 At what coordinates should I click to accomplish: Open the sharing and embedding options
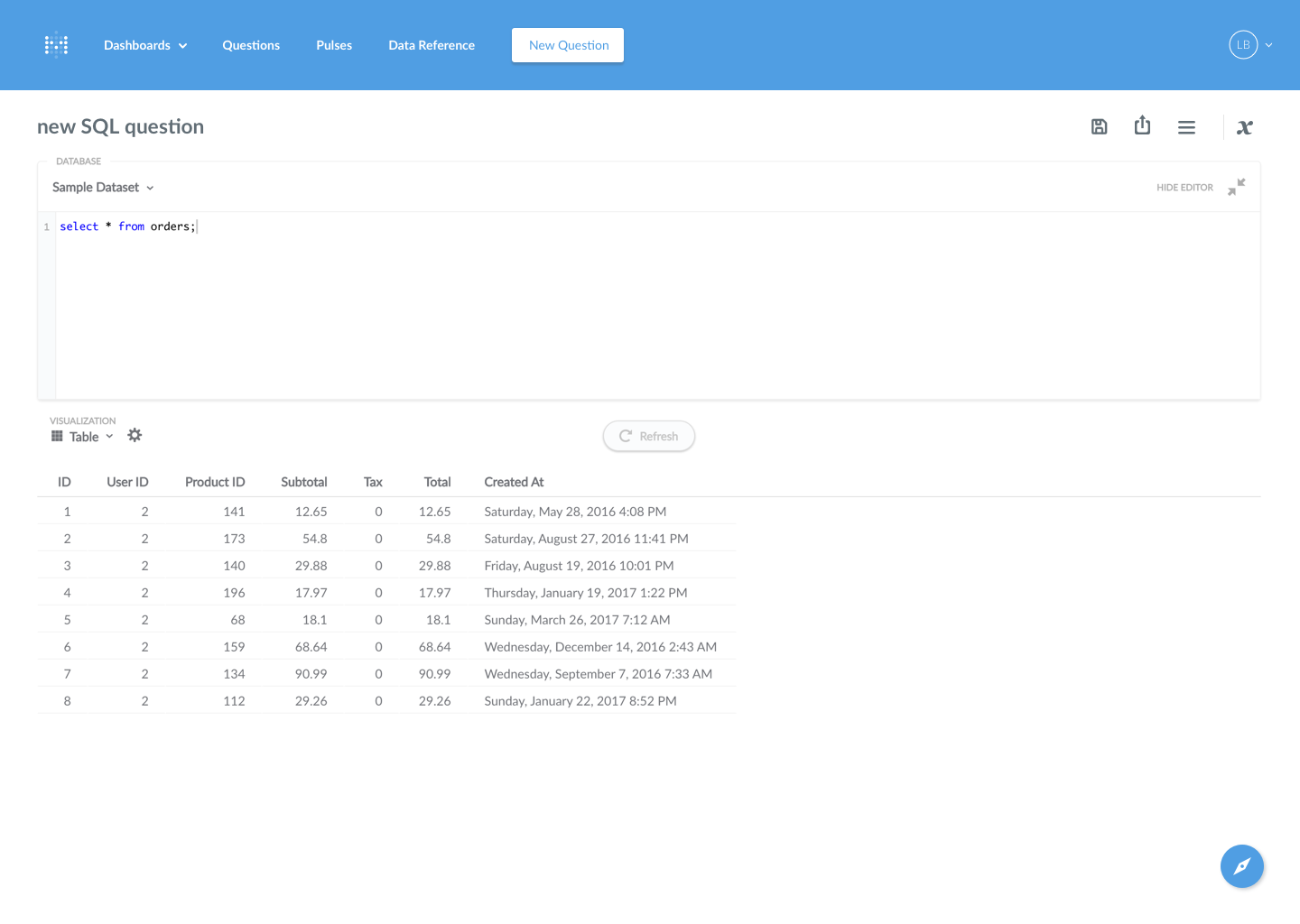(1142, 126)
